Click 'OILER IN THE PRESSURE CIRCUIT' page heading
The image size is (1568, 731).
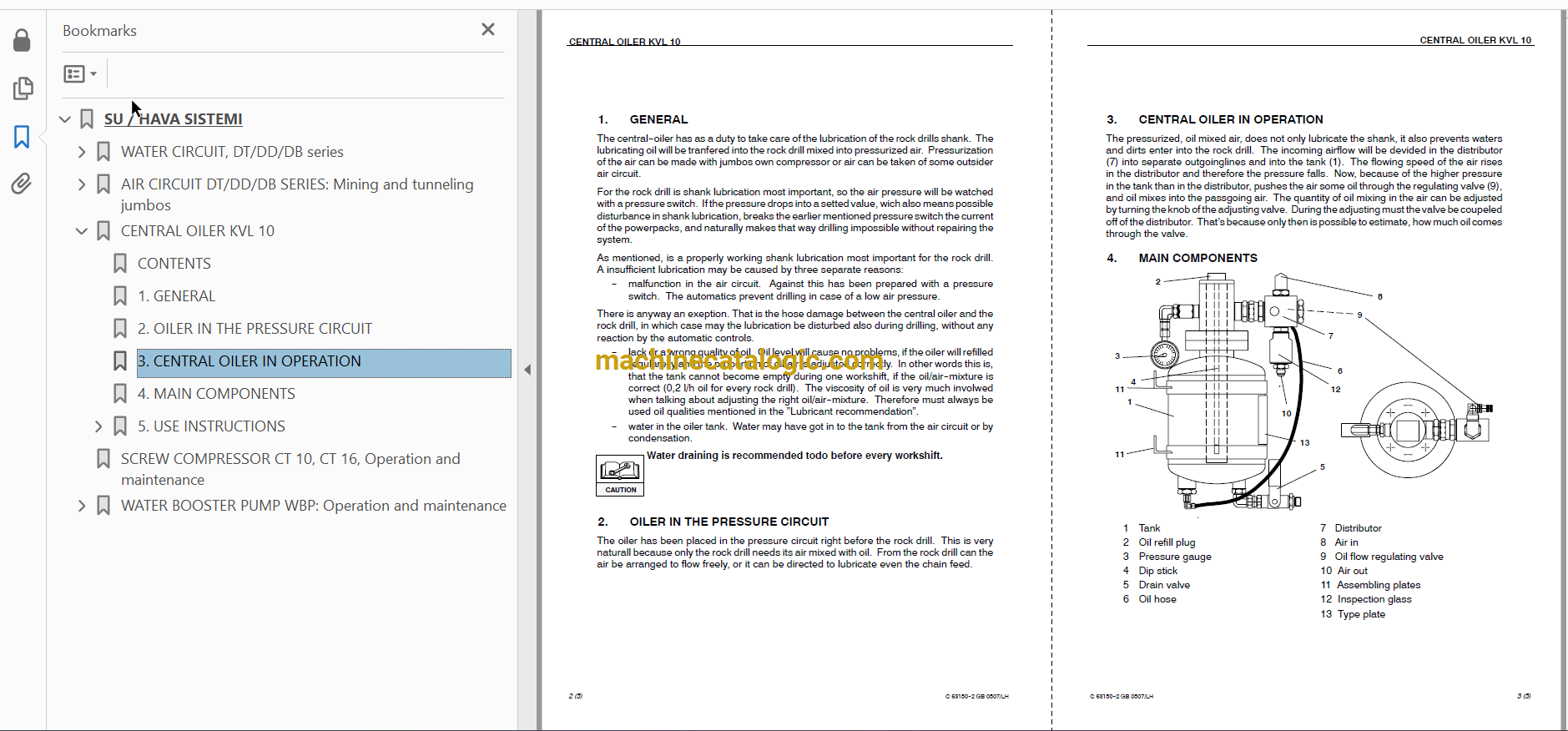point(729,522)
